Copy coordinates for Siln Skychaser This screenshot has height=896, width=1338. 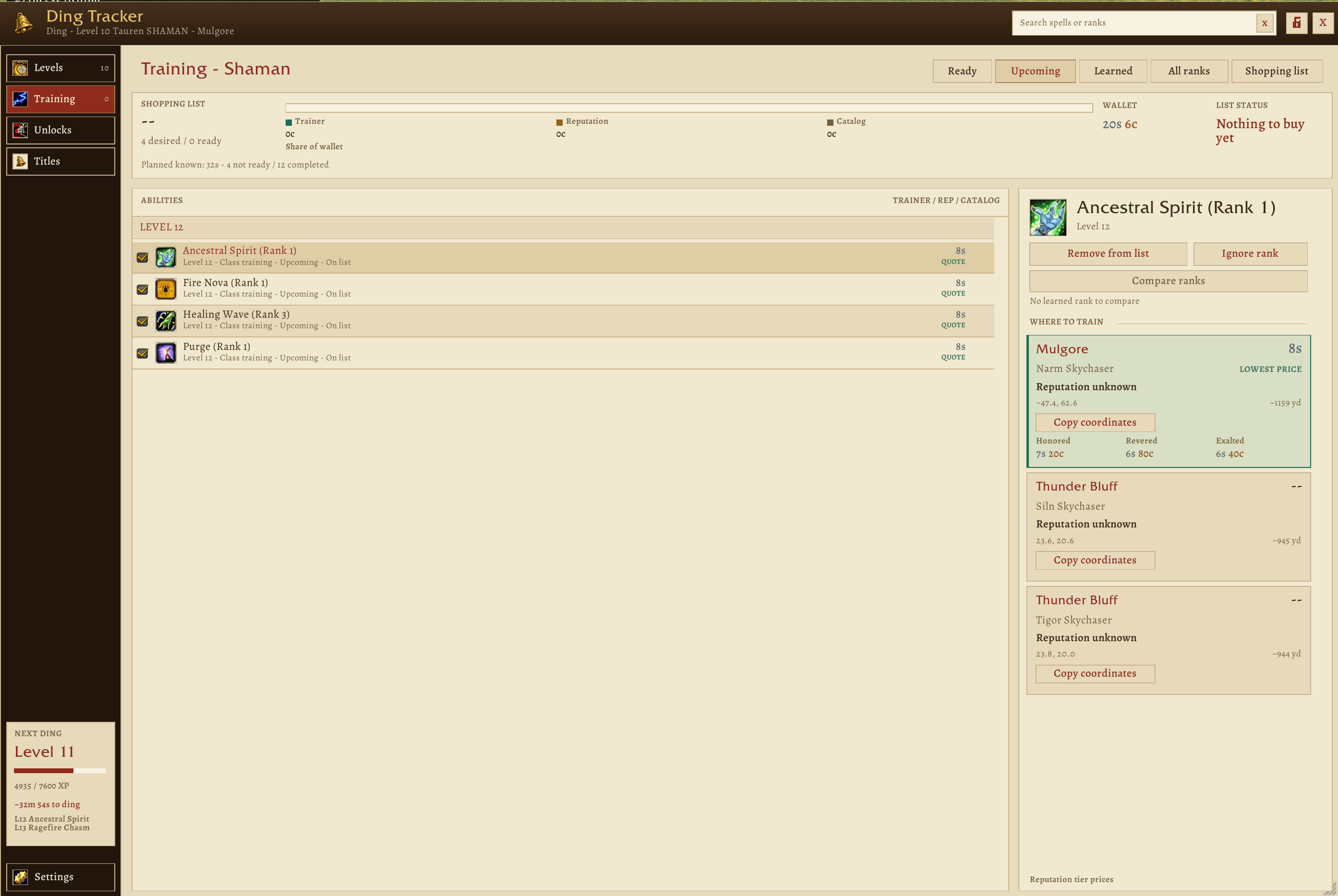tap(1095, 561)
